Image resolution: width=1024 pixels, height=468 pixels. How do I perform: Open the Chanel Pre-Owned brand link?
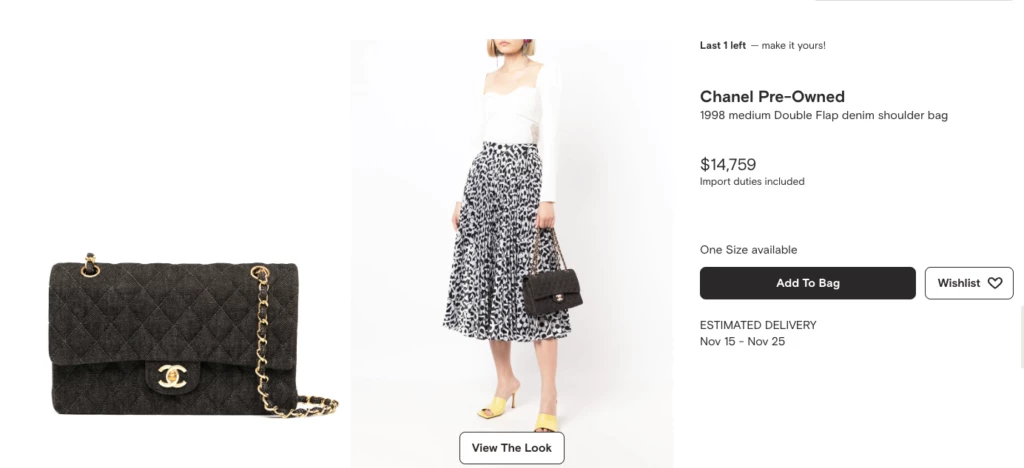(772, 97)
